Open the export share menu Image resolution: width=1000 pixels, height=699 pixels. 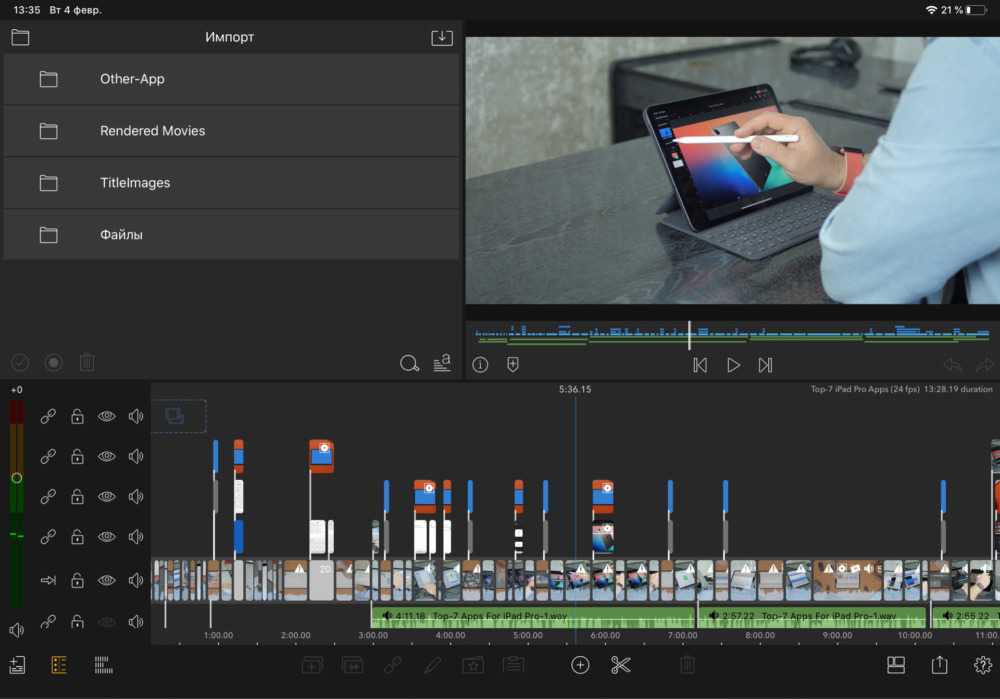939,665
